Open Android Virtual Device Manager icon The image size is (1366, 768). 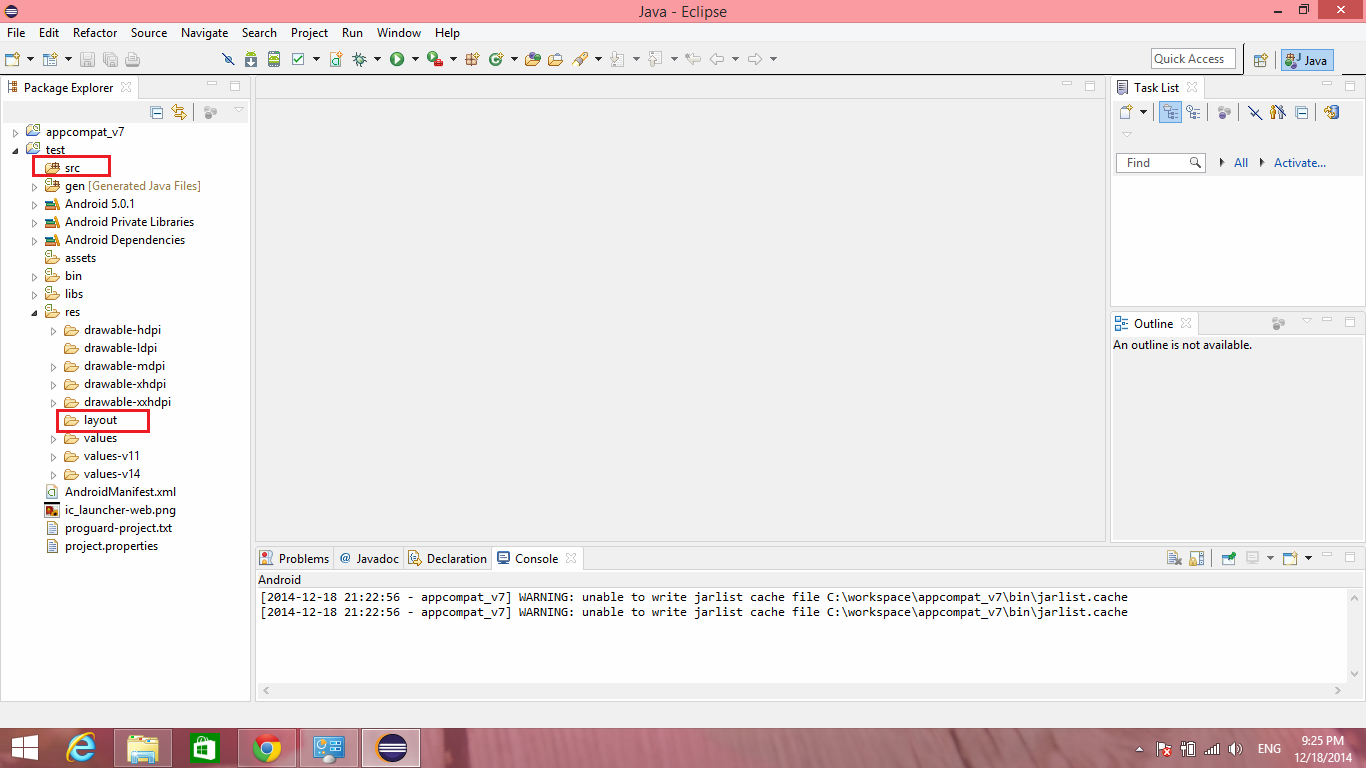pos(273,59)
